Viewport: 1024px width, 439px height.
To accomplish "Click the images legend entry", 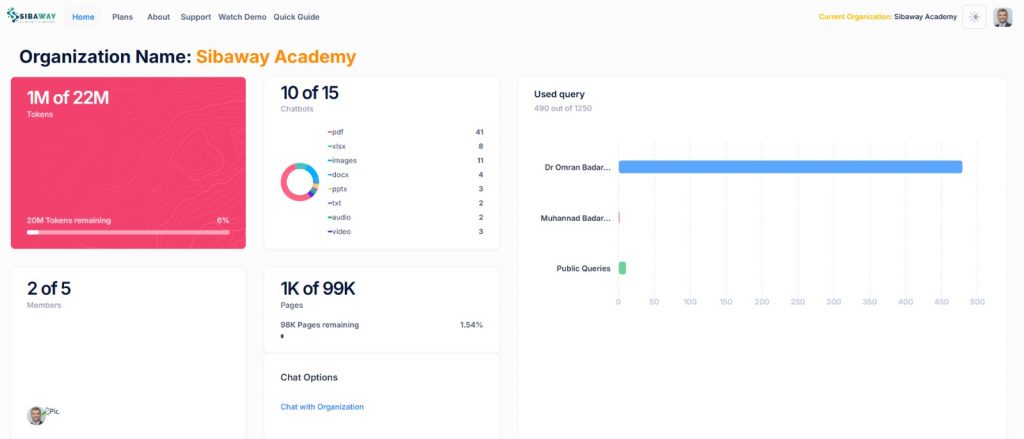I will [342, 160].
